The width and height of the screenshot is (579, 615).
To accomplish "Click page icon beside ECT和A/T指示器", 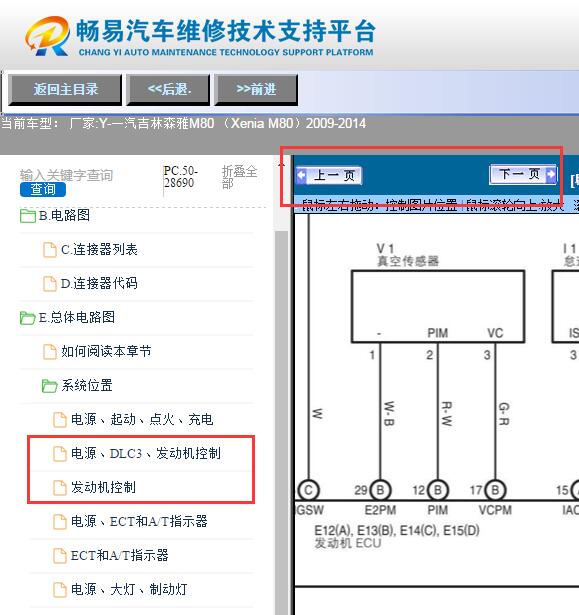I will [x=60, y=556].
